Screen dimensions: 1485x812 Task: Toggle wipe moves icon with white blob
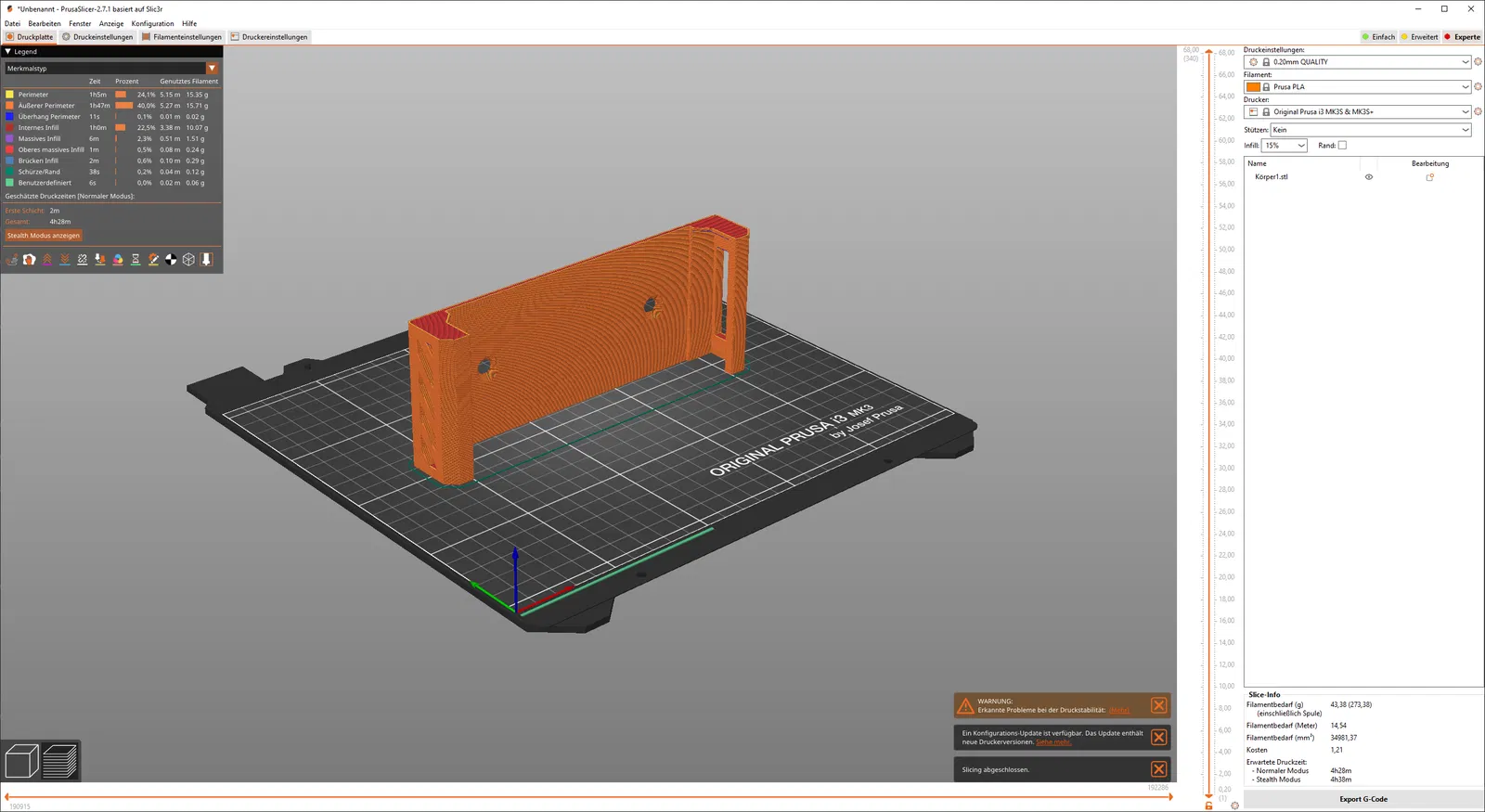(x=30, y=260)
